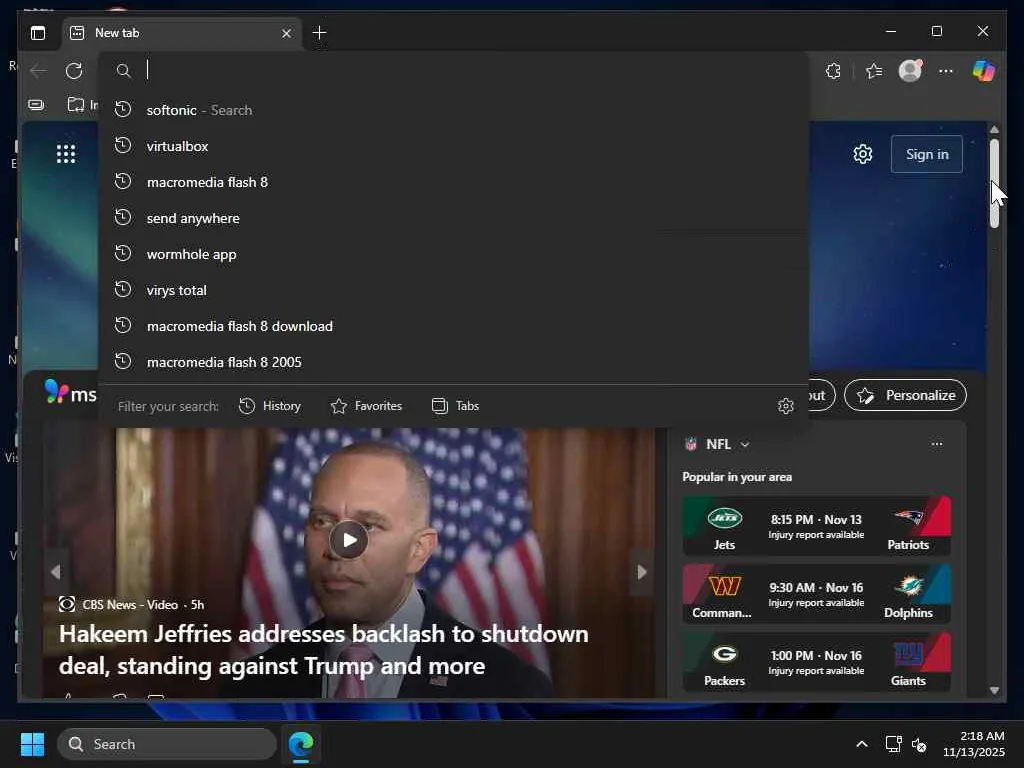Show hidden system tray icons
Screen dimensions: 1024x768
tap(862, 744)
